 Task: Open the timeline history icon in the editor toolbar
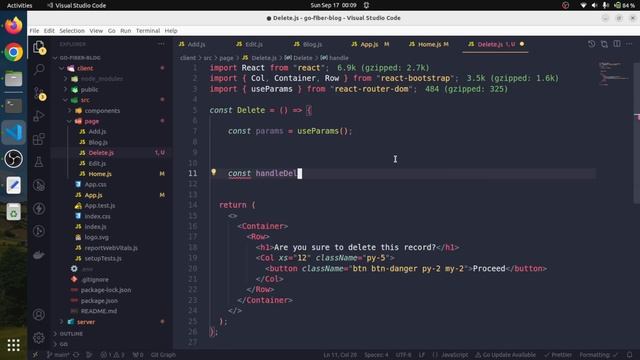coord(591,44)
